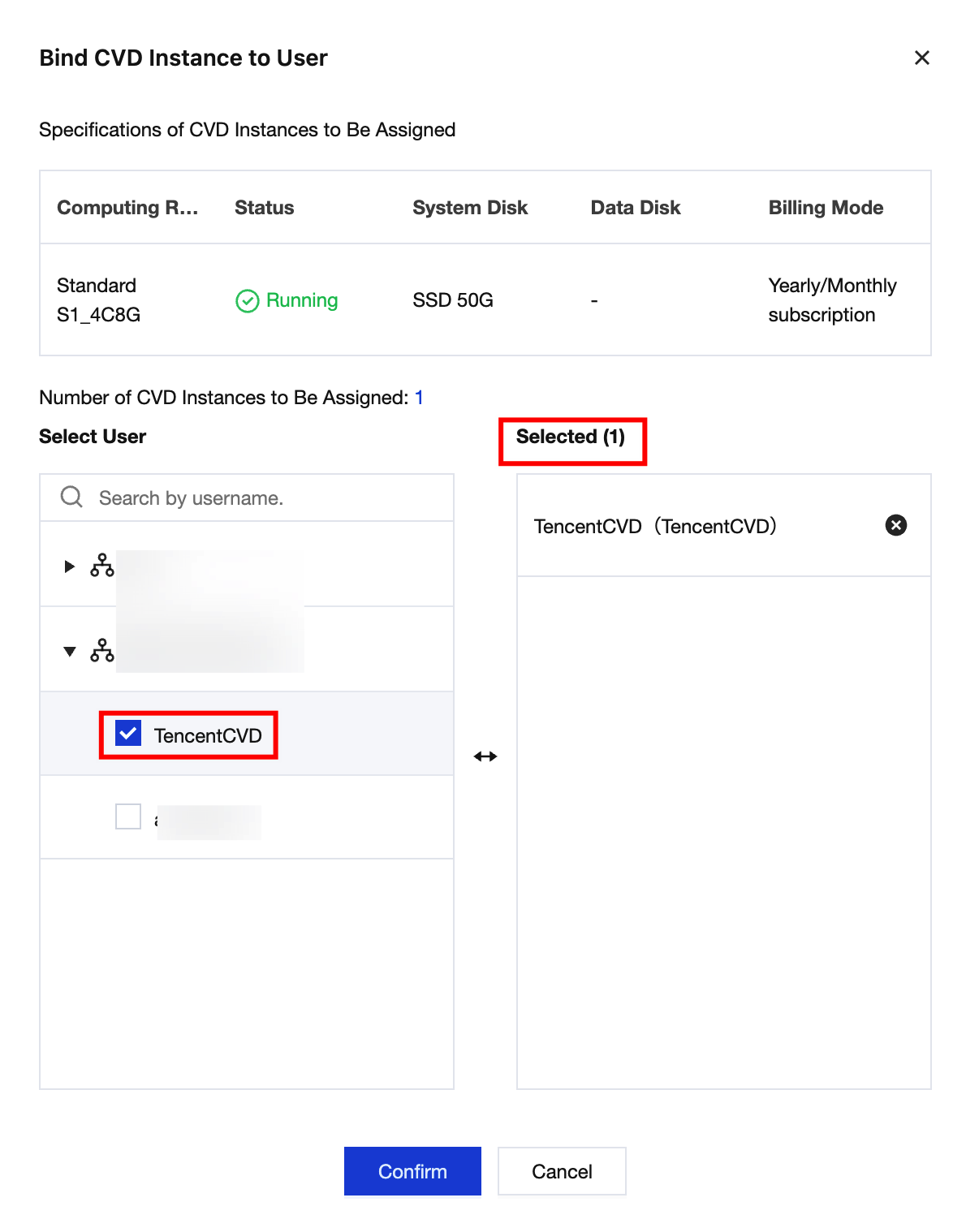Click the second organization tree icon
Viewport: 966px width, 1232px height.
point(102,650)
